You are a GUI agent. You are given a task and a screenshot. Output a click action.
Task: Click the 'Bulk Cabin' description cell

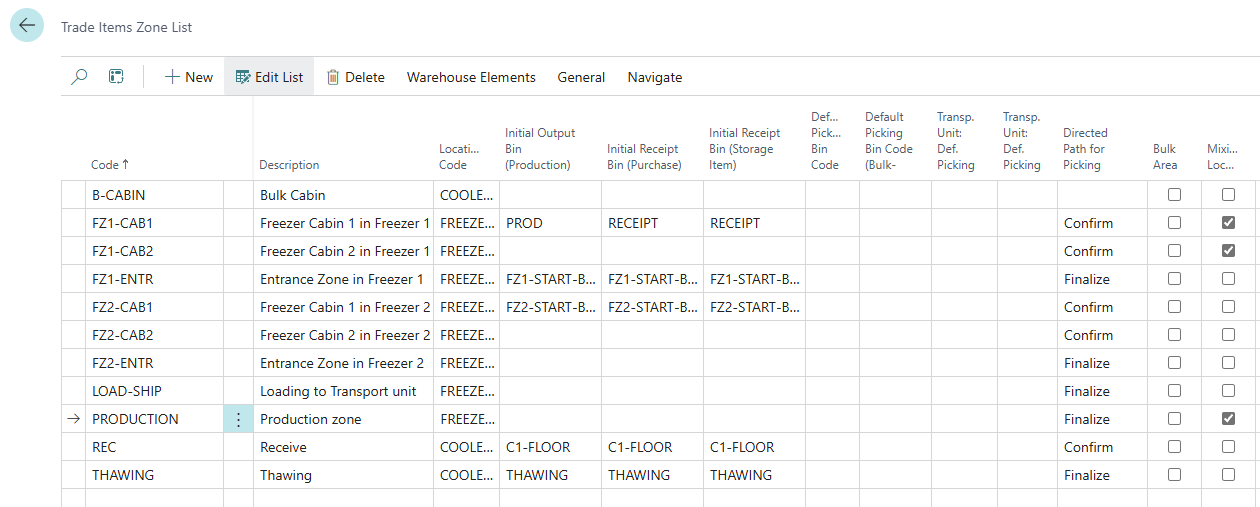click(x=343, y=195)
